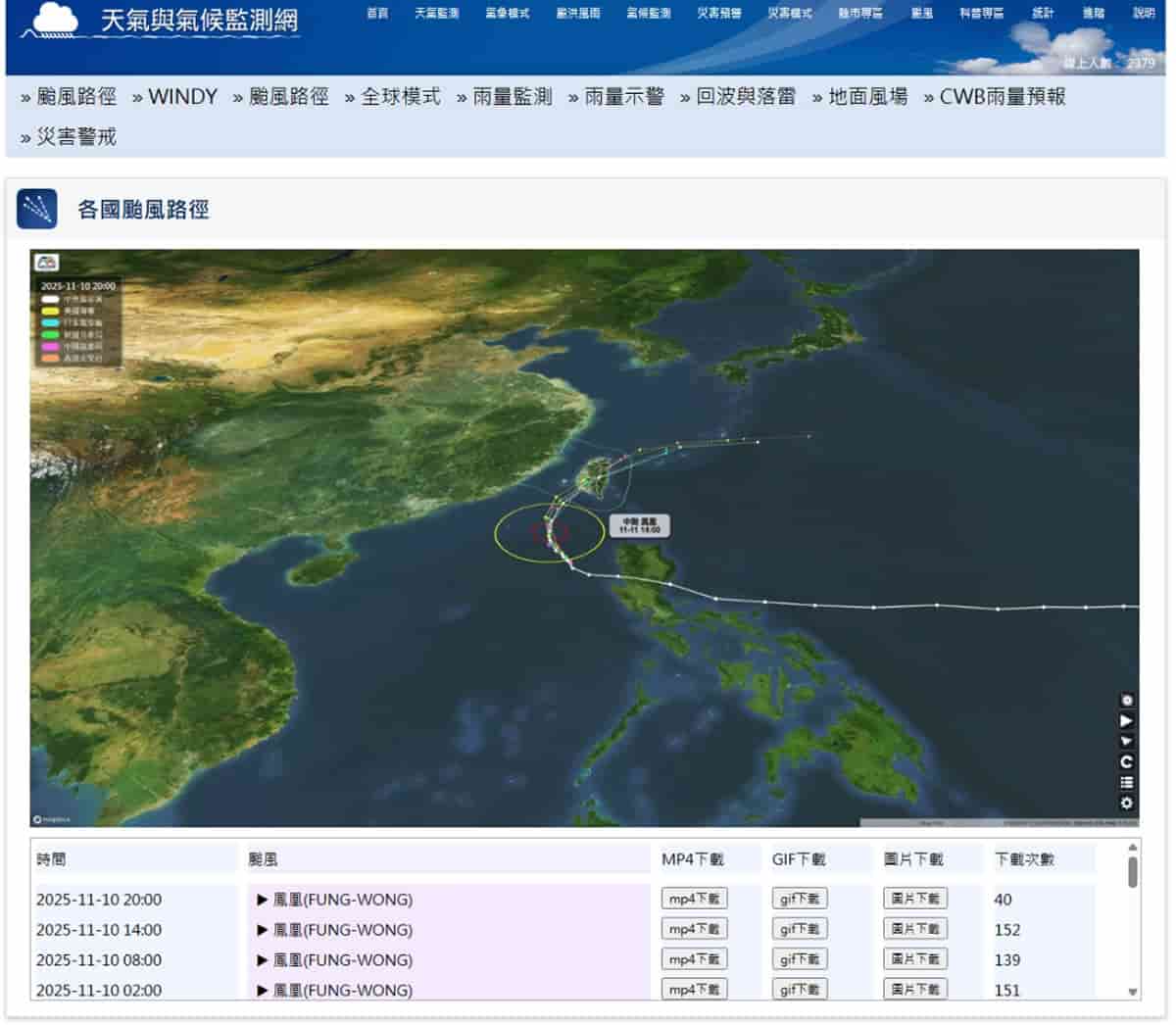This screenshot has width=1176, height=1025.
Task: Download gif for the 2025-11-10 14:00 entry
Action: coord(800,929)
